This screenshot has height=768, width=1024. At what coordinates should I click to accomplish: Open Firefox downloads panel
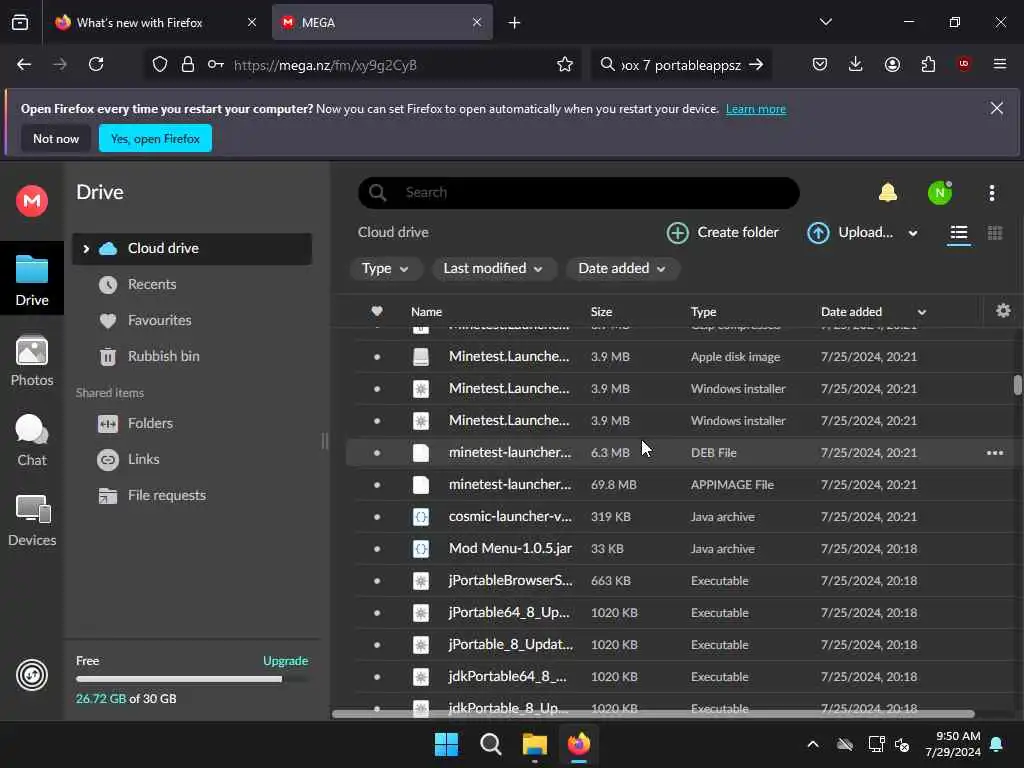click(x=856, y=64)
